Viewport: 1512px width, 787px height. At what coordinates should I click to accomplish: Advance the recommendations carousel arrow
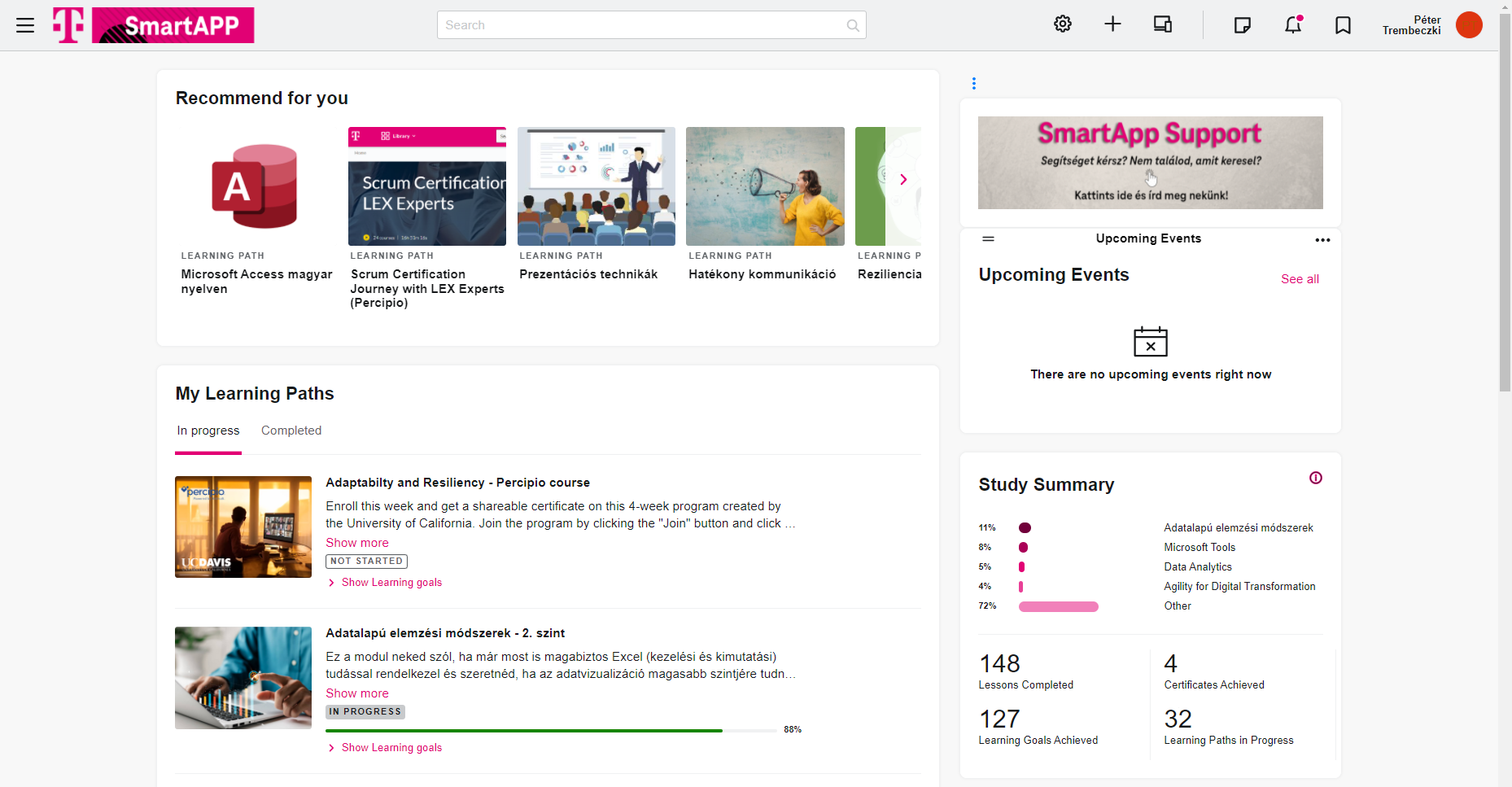[903, 180]
